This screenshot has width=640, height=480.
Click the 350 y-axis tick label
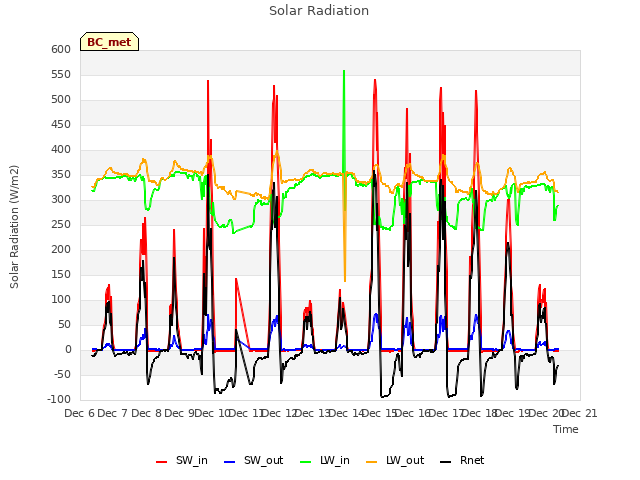click(61, 175)
